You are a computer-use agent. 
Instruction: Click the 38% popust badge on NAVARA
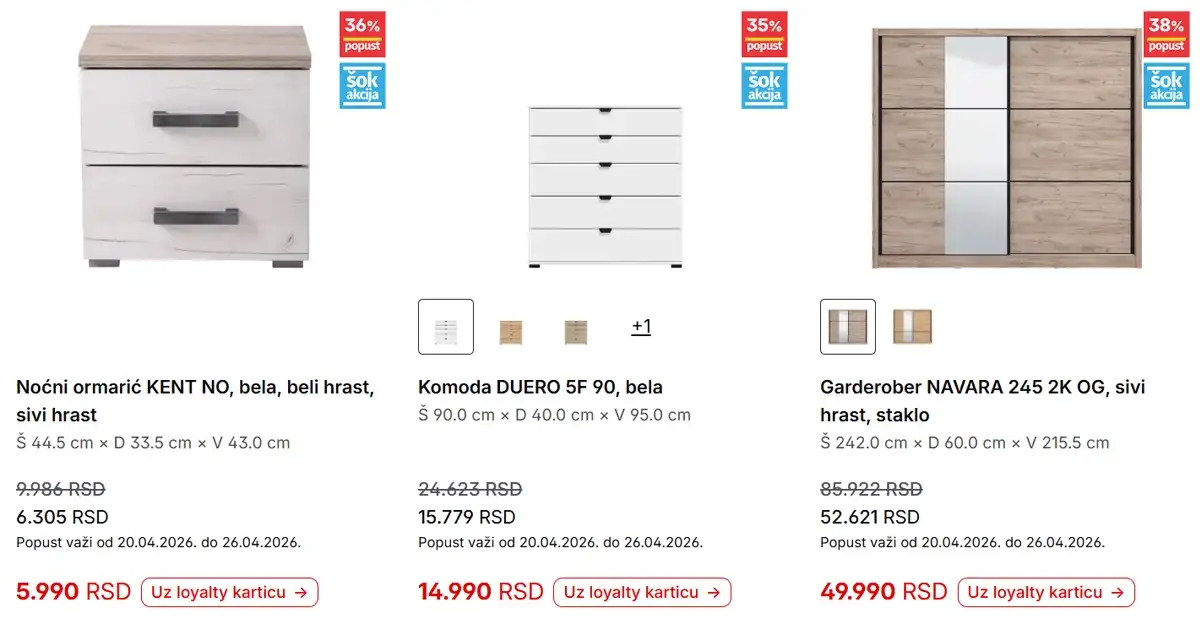coord(1166,32)
